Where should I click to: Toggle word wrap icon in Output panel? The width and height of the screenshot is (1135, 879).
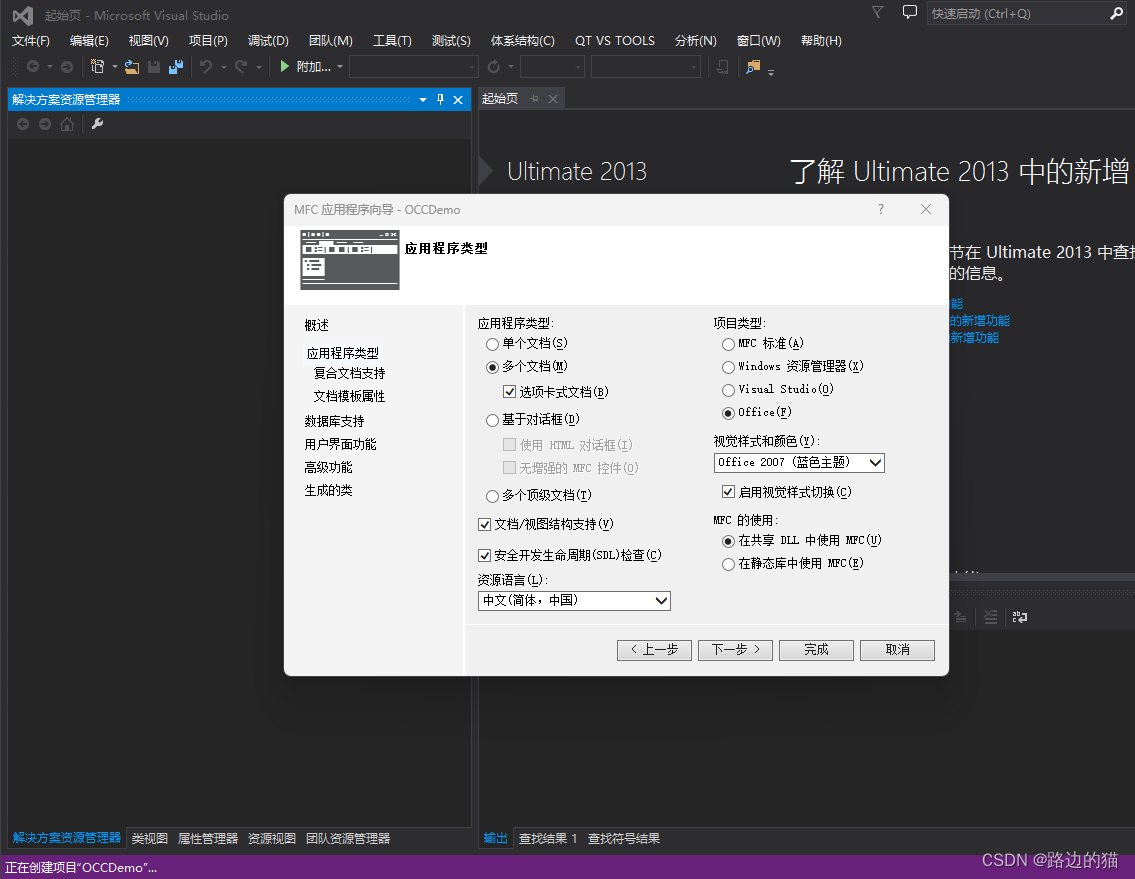[x=1019, y=617]
